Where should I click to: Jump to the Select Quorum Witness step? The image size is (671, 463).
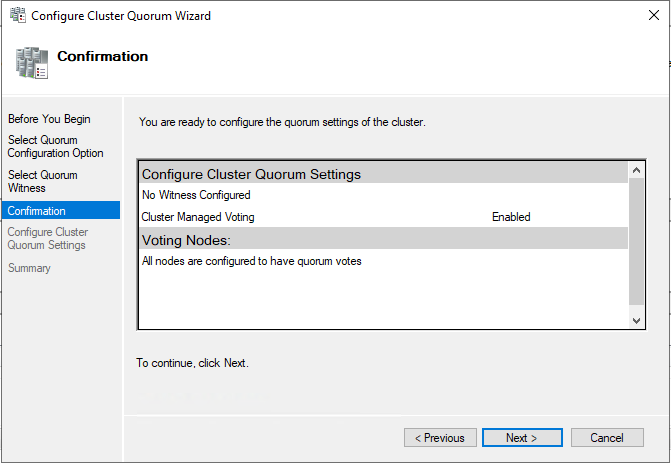(x=43, y=181)
